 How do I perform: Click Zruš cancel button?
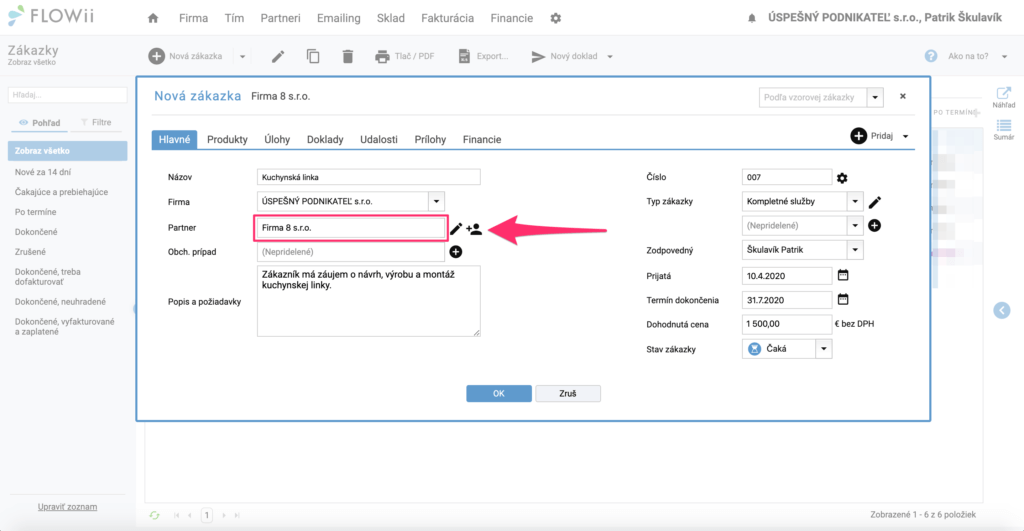coord(568,393)
